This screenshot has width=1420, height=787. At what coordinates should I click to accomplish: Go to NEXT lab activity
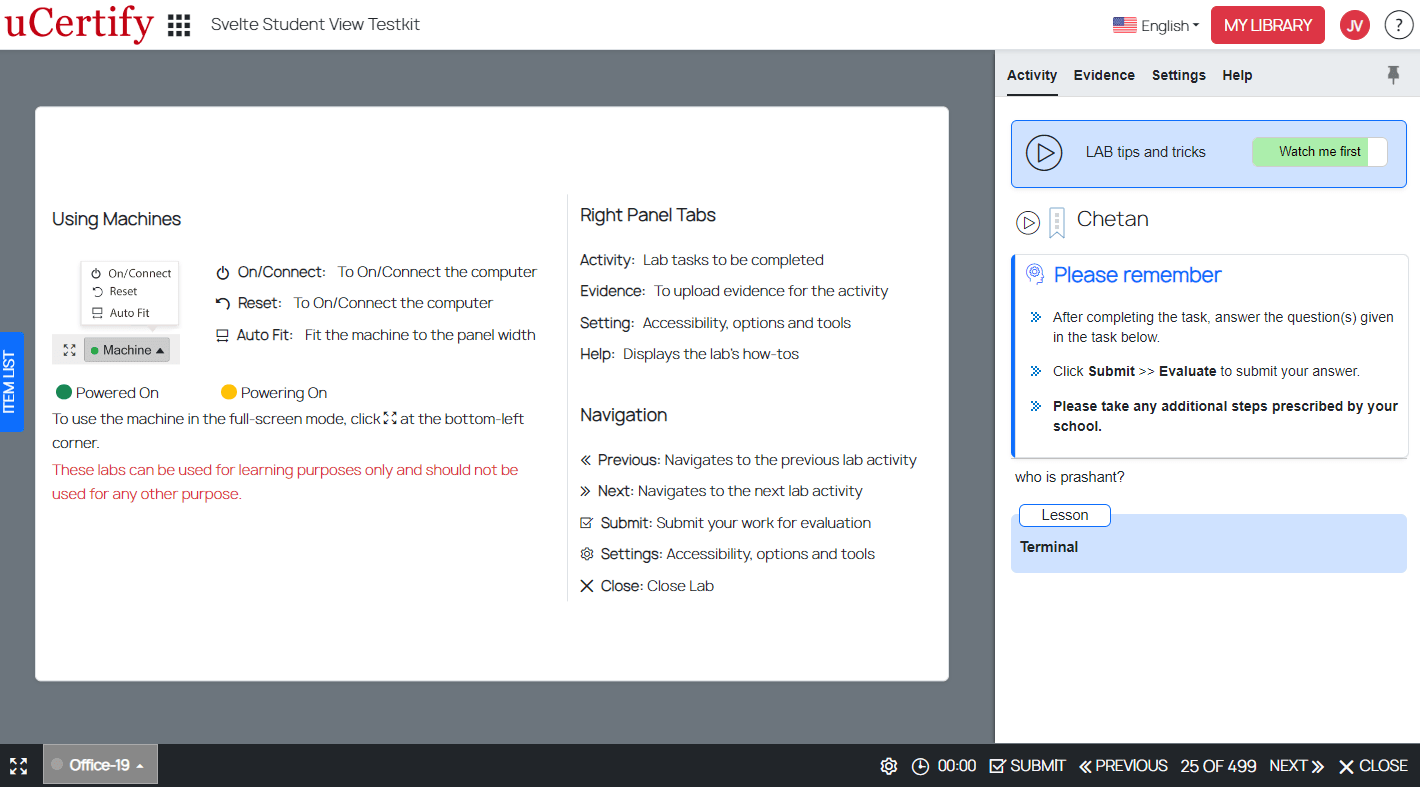[x=1296, y=766]
